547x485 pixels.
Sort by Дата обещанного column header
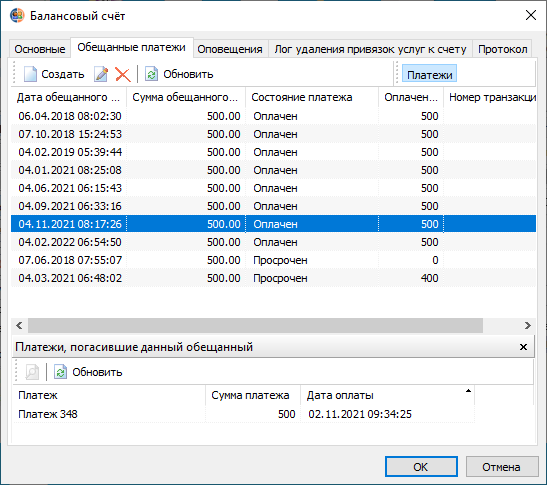(69, 97)
